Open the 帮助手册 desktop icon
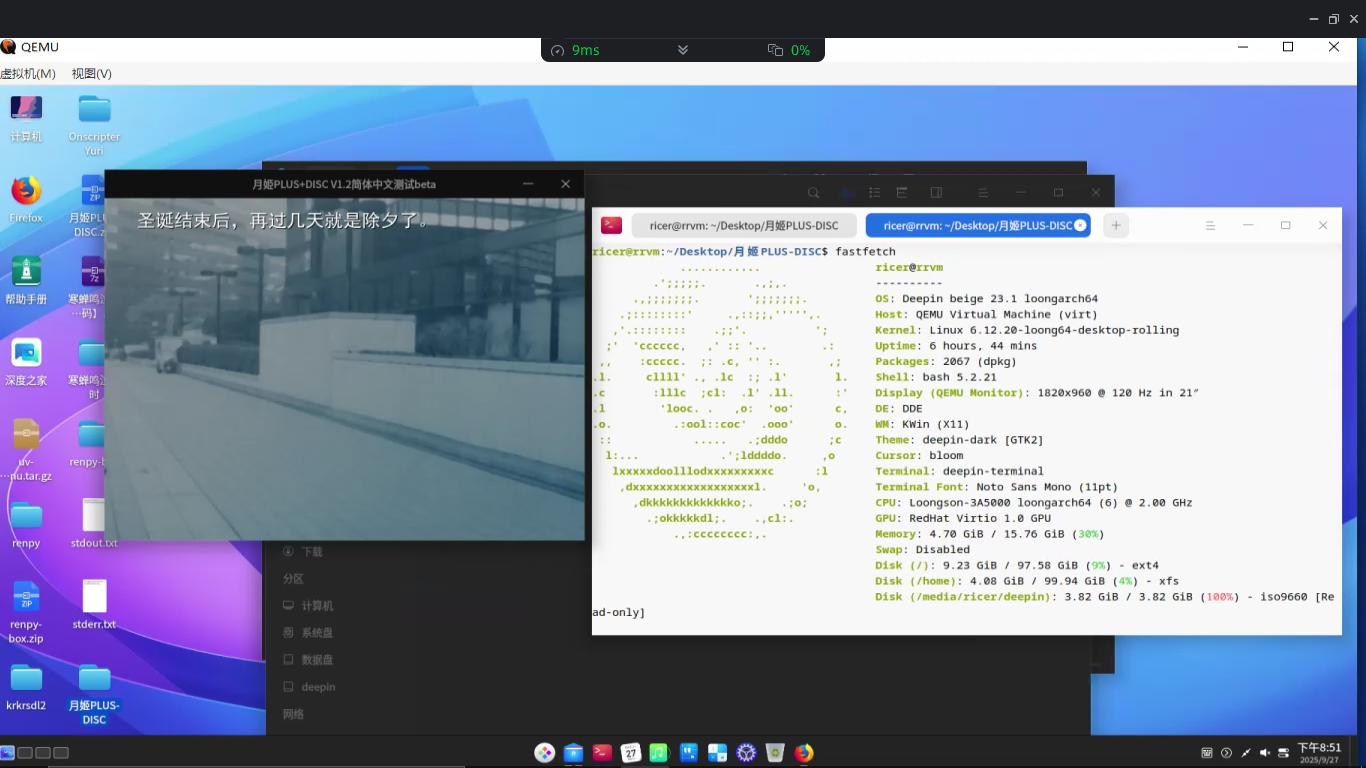 (26, 280)
